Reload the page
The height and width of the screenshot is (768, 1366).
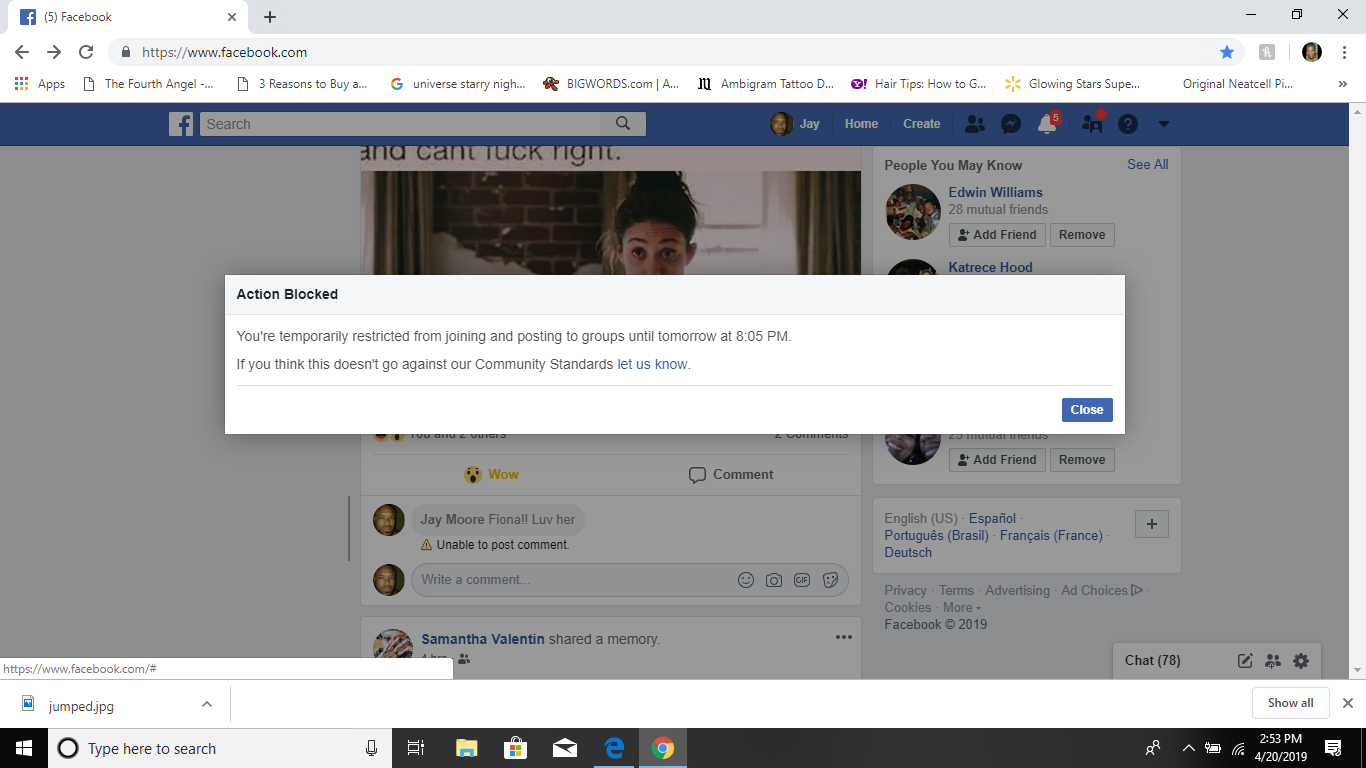pos(86,52)
